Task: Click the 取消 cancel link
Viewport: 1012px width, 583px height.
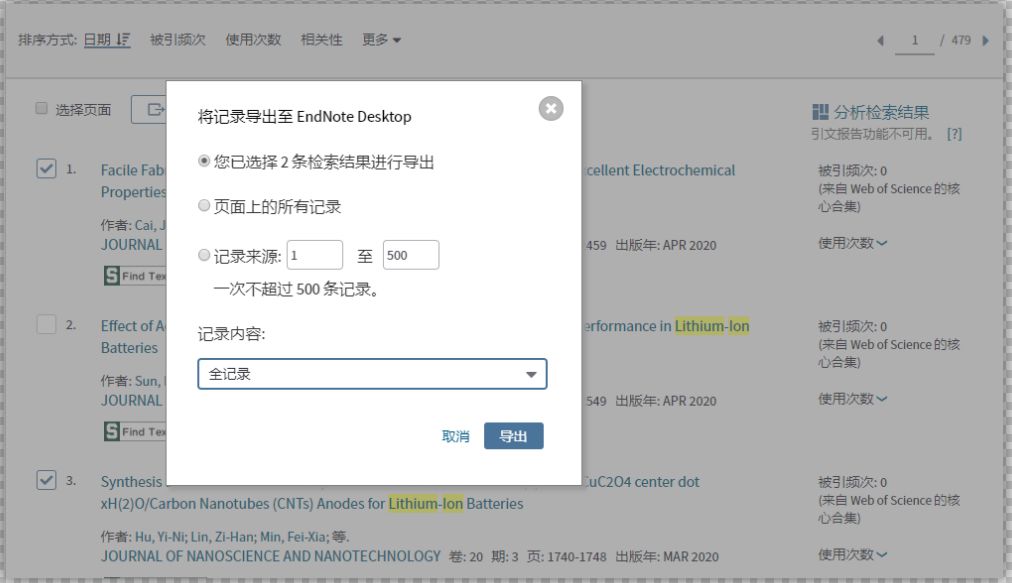Action: pyautogui.click(x=455, y=436)
